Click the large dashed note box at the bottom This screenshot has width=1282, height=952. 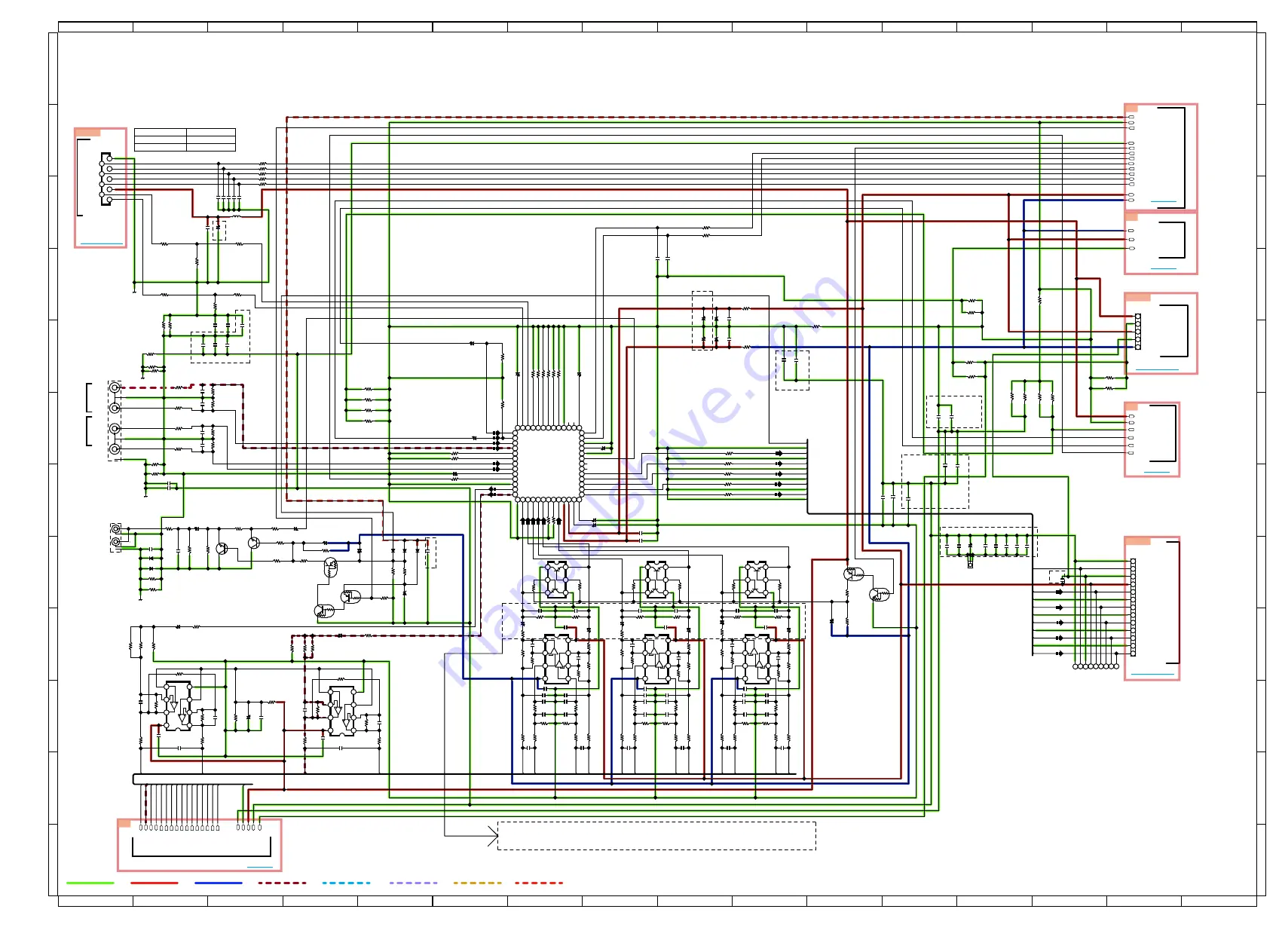point(656,836)
